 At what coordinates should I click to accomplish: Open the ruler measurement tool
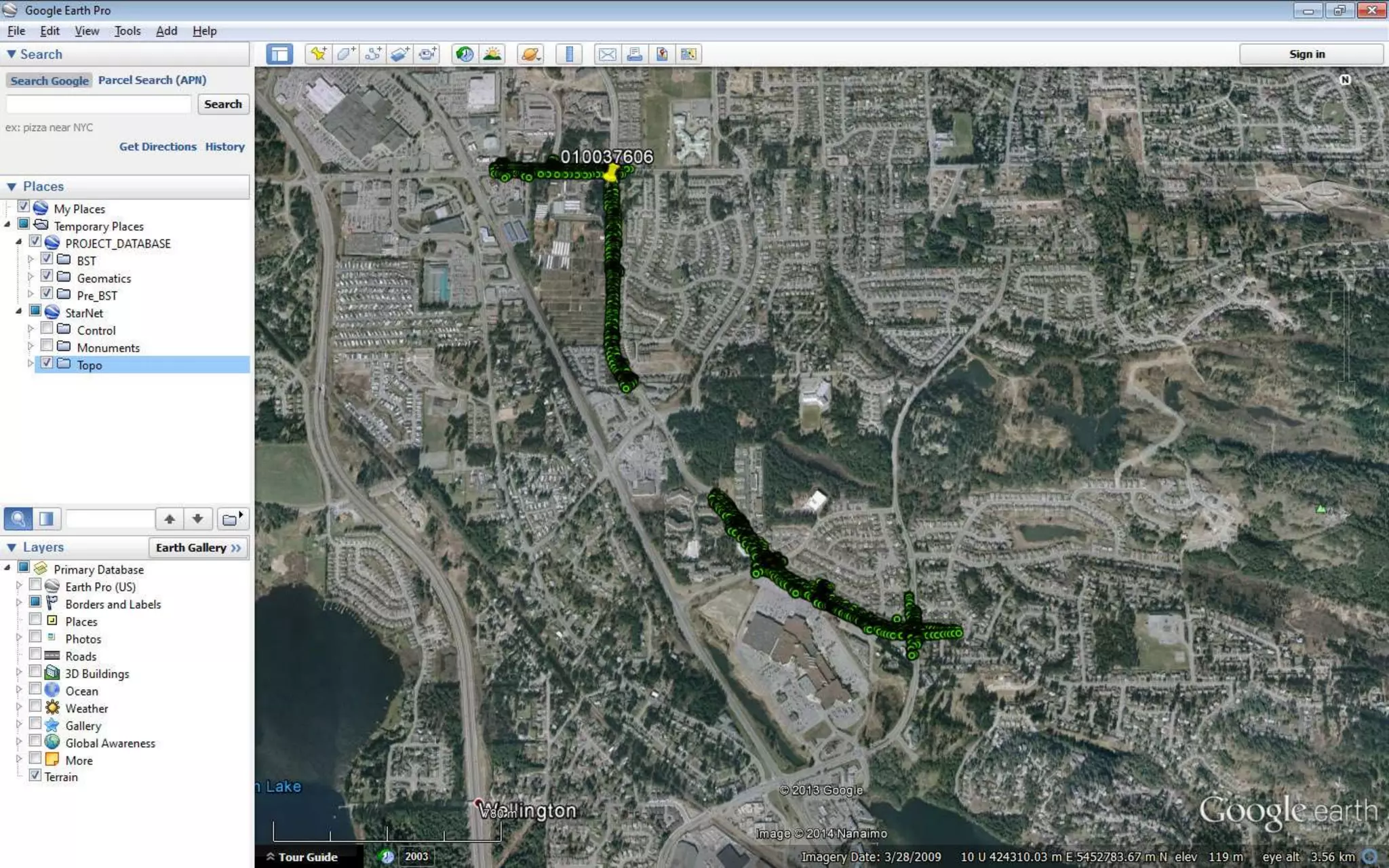point(569,54)
